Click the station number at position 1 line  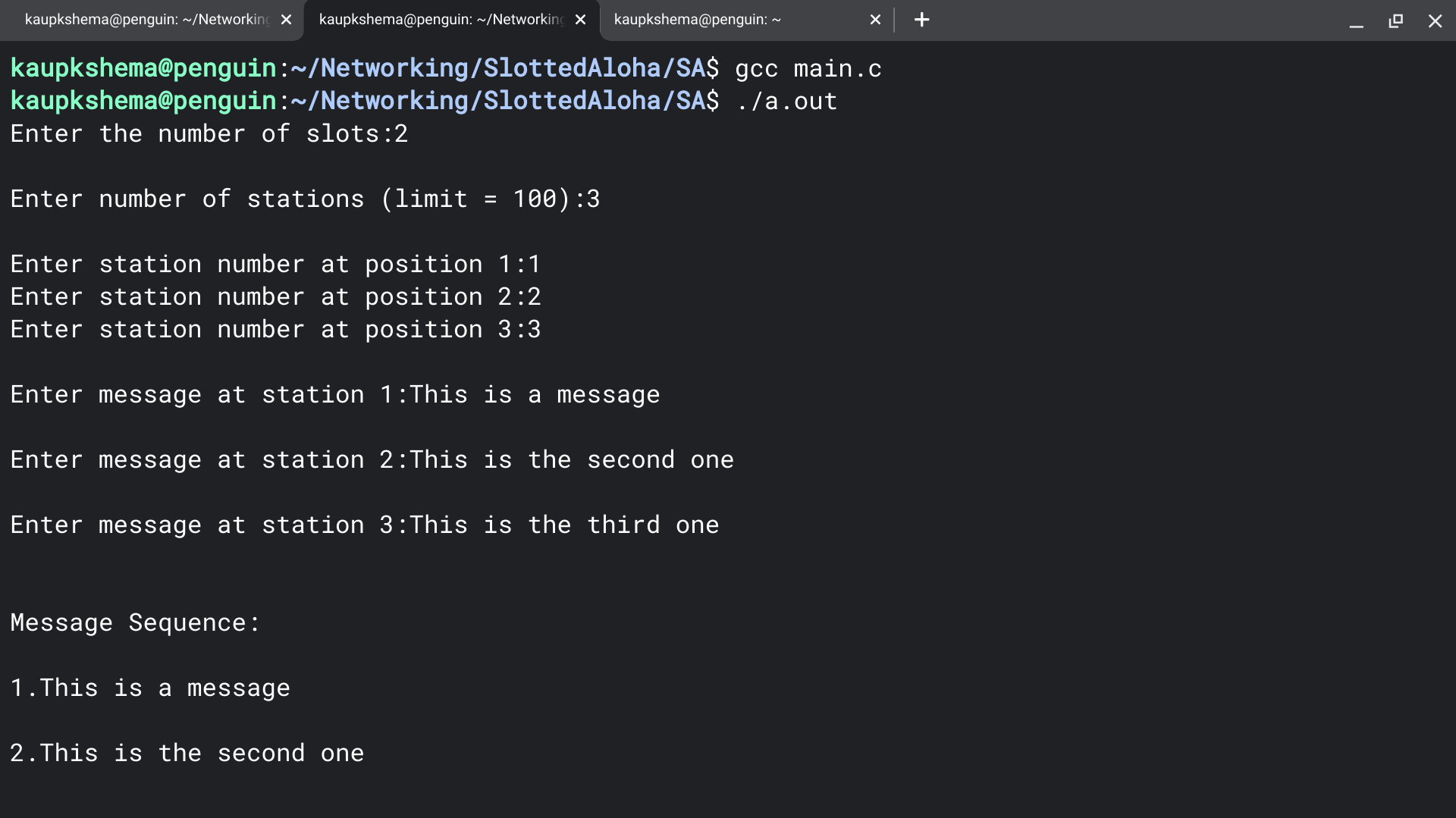[275, 265]
